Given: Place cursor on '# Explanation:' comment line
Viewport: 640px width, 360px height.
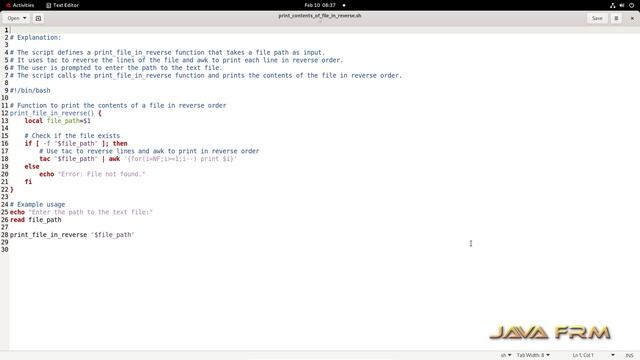Looking at the screenshot, I should (x=36, y=38).
